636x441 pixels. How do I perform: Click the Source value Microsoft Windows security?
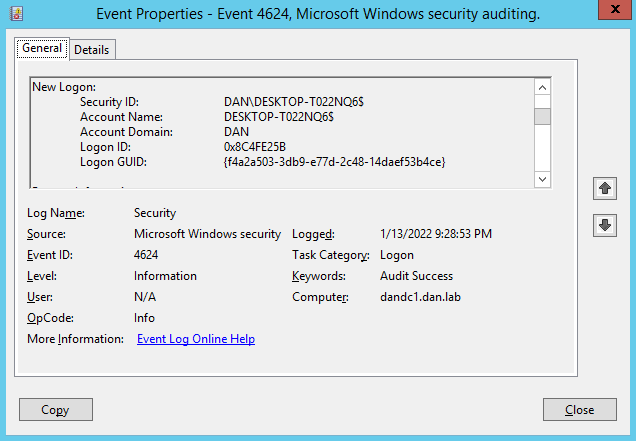(x=208, y=234)
